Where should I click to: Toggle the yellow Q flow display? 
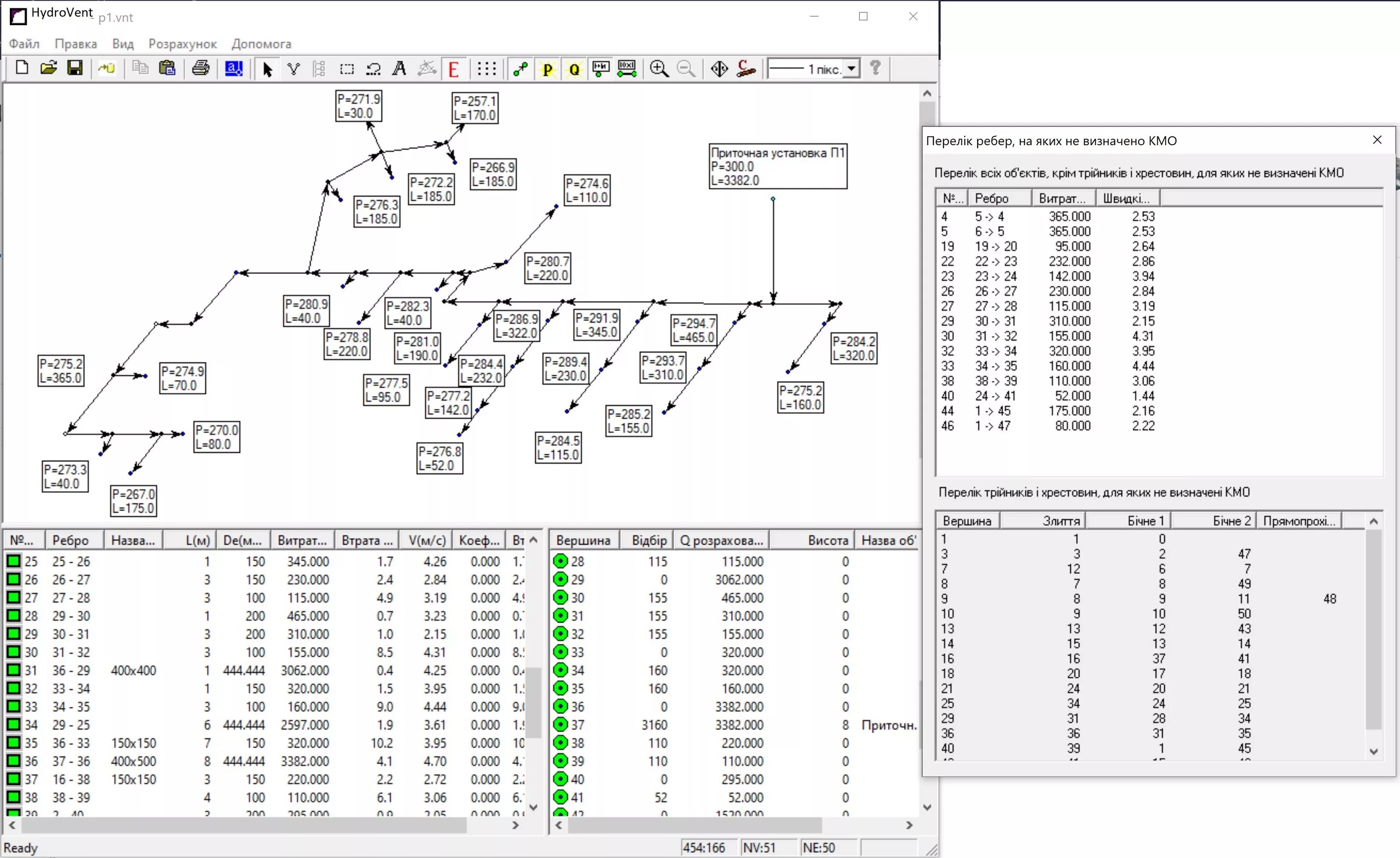(x=574, y=70)
